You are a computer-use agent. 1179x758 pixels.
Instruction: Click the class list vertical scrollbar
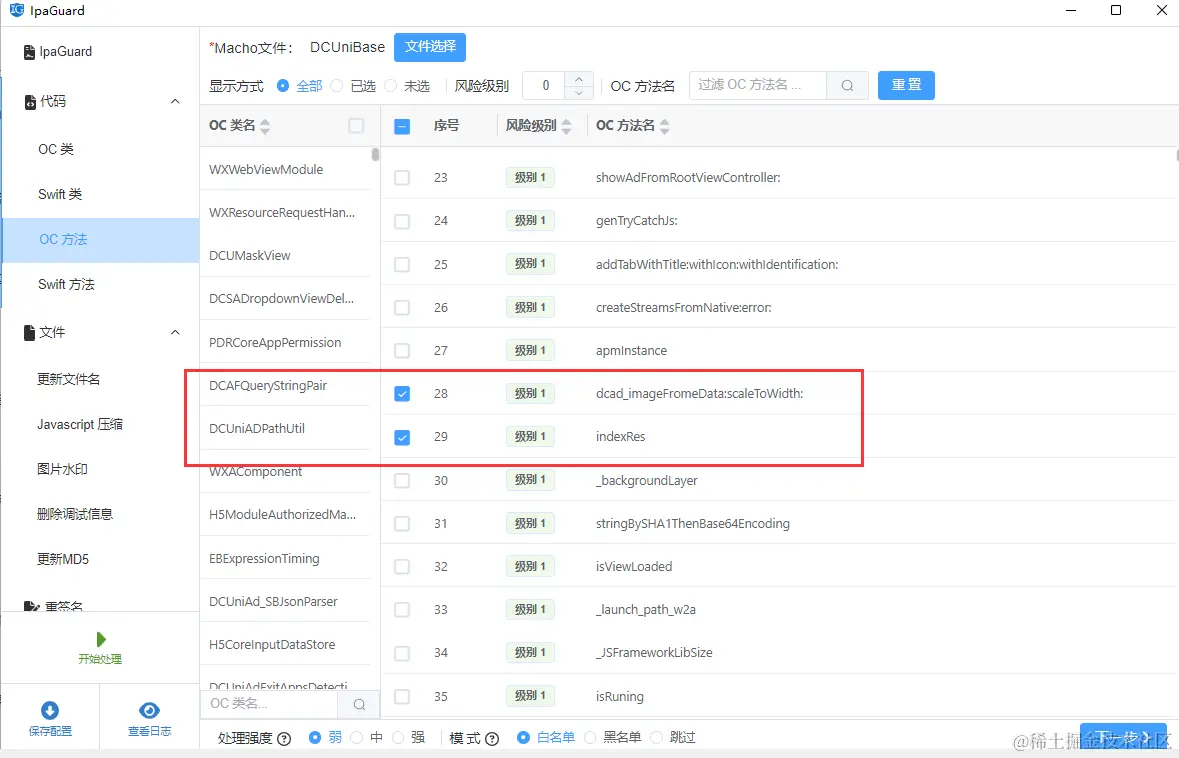coord(375,155)
